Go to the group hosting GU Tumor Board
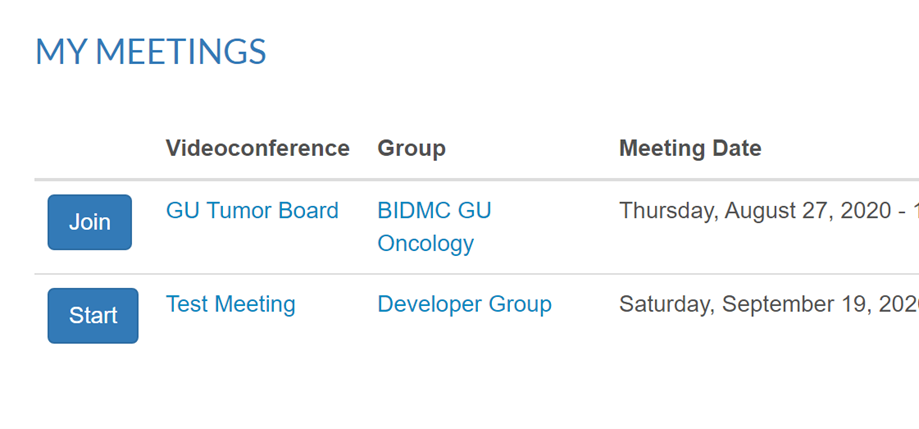 434,227
